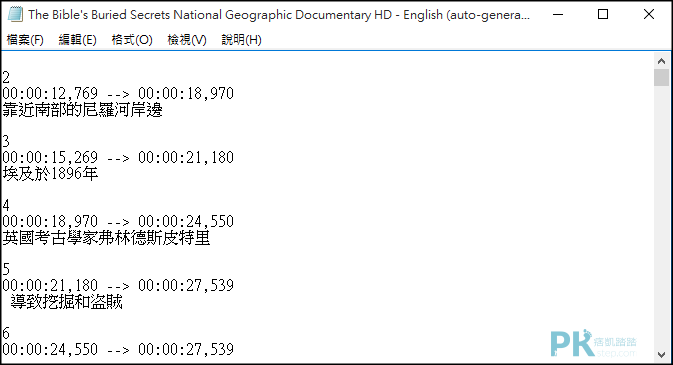Open the 檔案(F) menu

[x=25, y=40]
